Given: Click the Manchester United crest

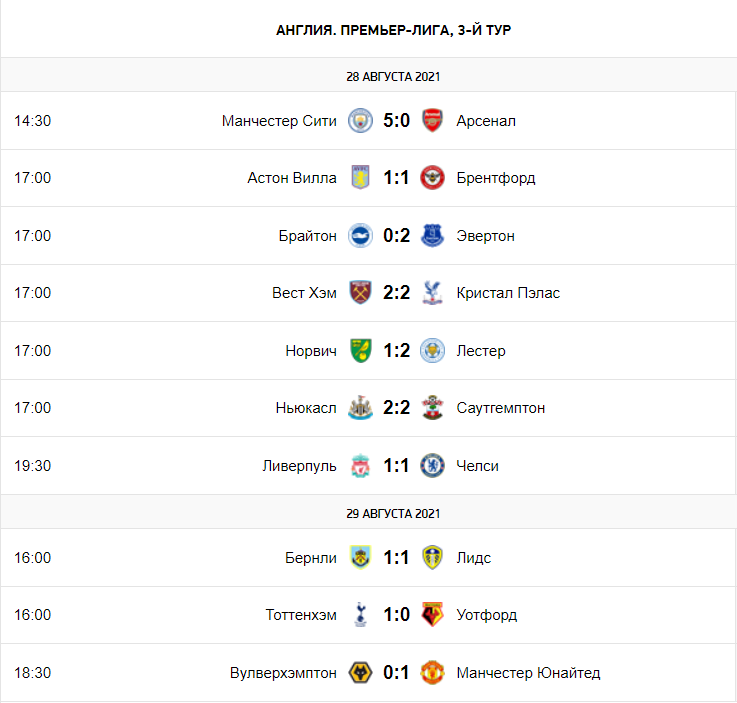Looking at the screenshot, I should tap(432, 672).
